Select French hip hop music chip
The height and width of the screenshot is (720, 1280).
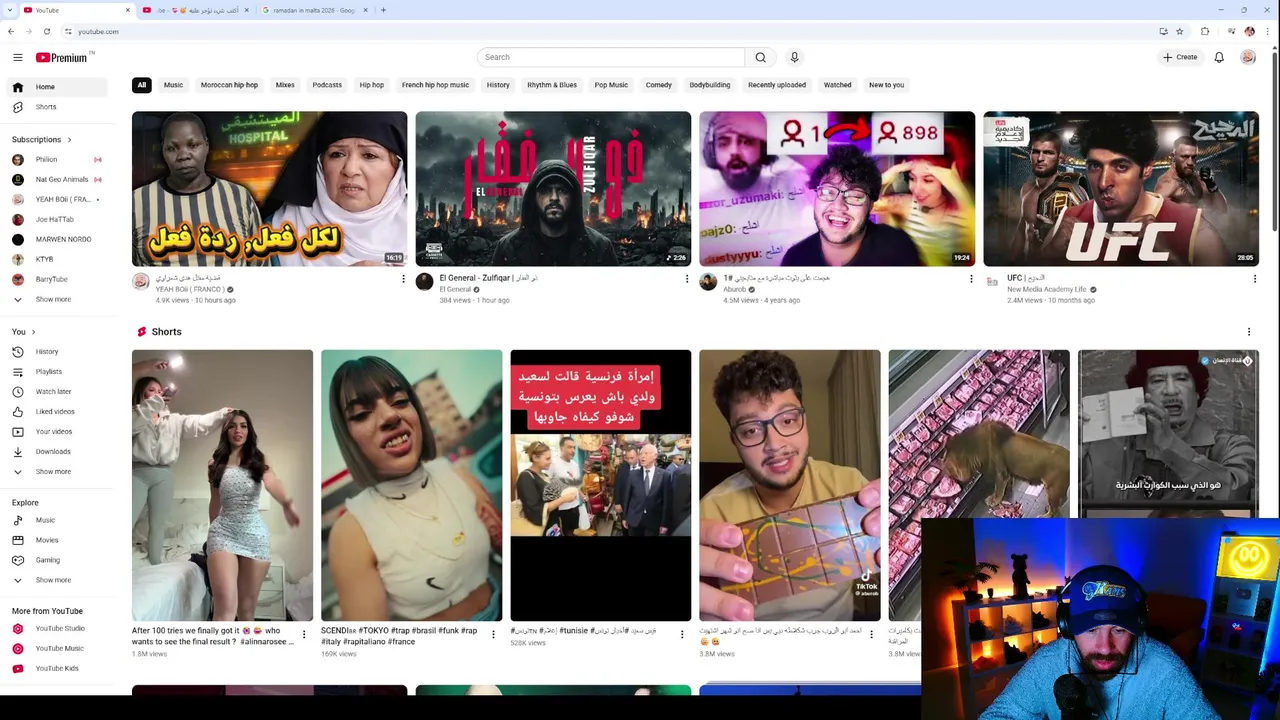pos(435,85)
